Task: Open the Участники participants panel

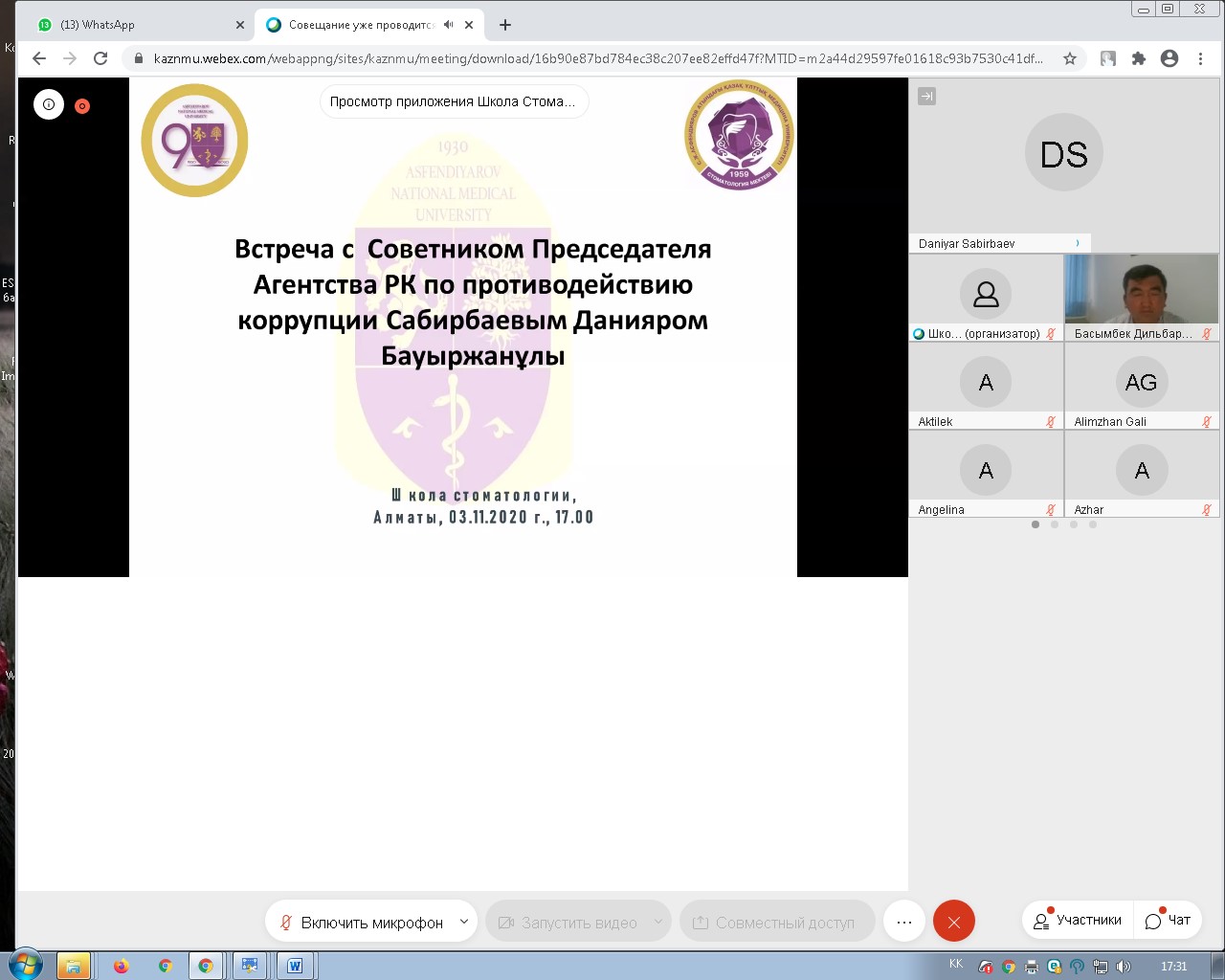Action: pyautogui.click(x=1078, y=920)
